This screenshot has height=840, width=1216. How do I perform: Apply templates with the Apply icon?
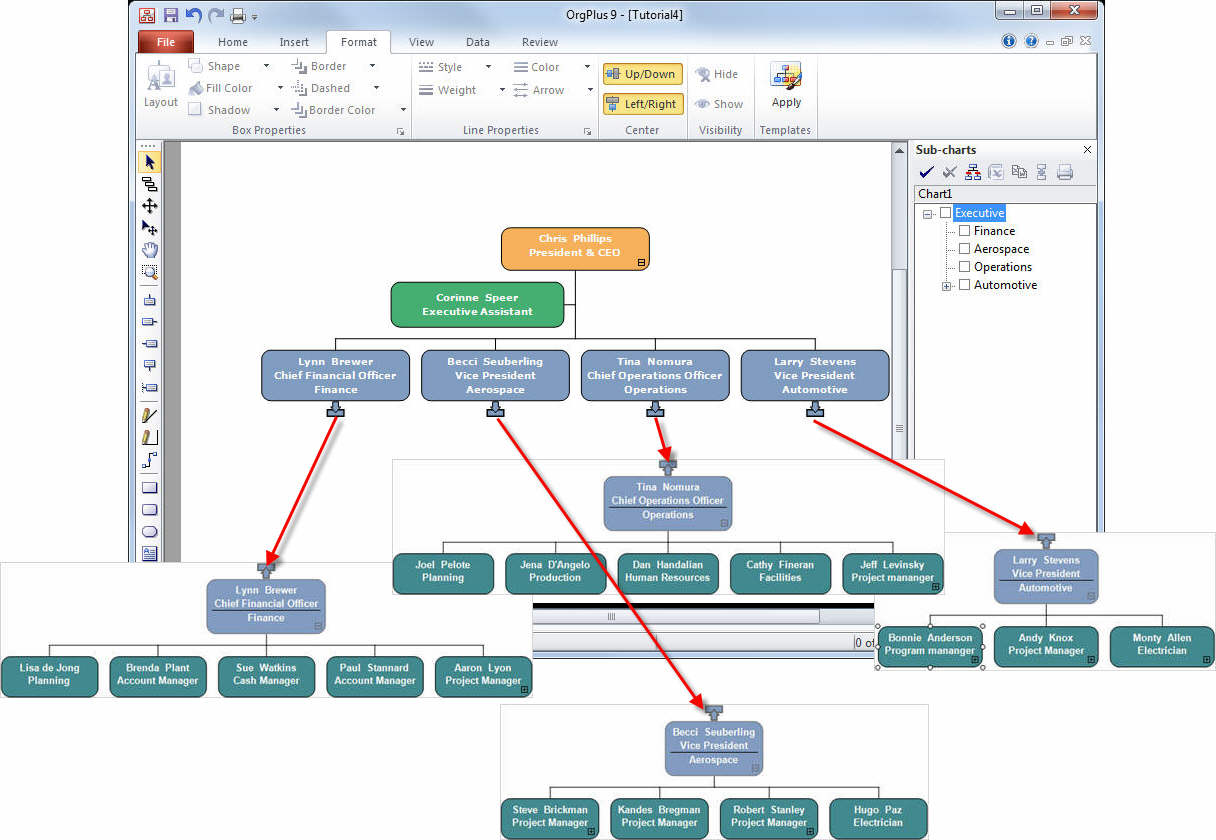coord(786,85)
